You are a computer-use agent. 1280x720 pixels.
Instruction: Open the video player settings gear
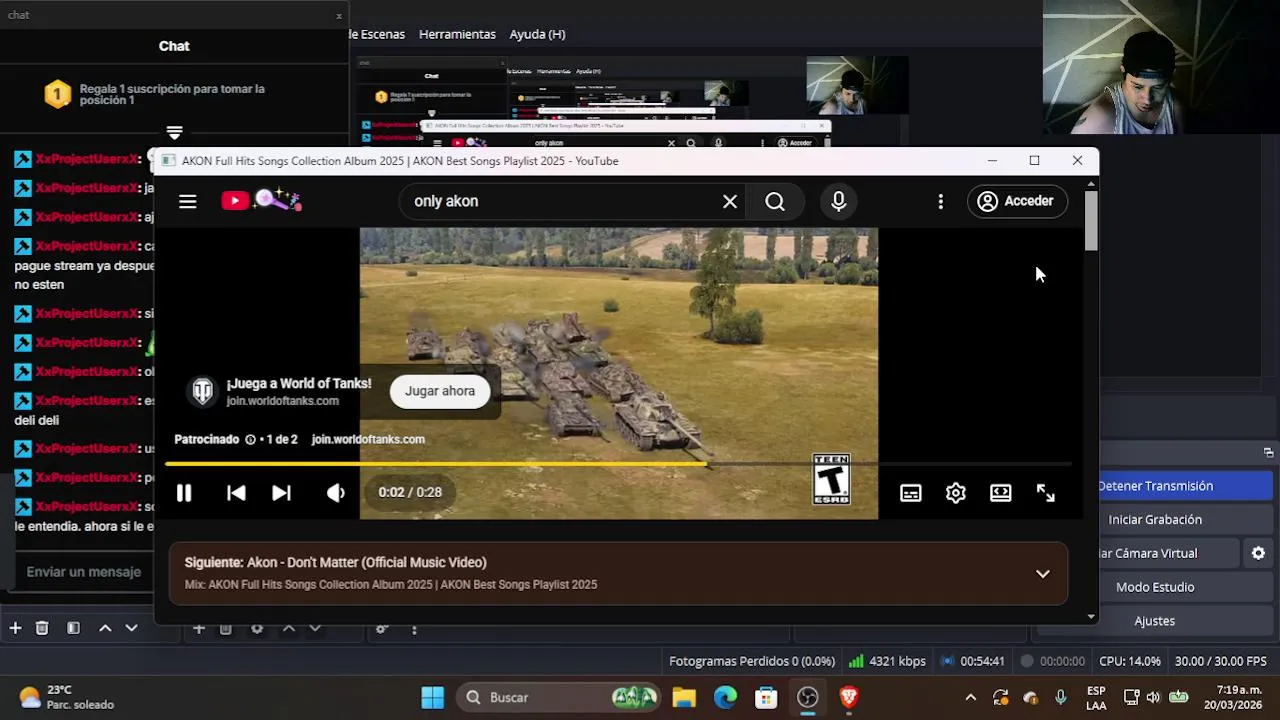point(956,493)
